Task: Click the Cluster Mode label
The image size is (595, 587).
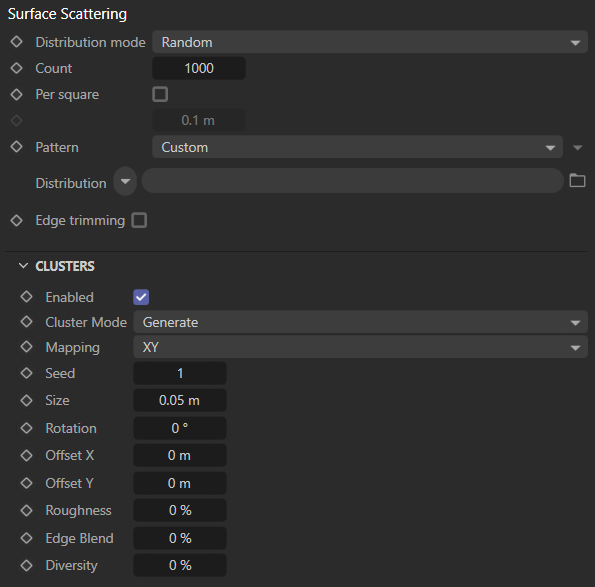Action: [x=86, y=322]
